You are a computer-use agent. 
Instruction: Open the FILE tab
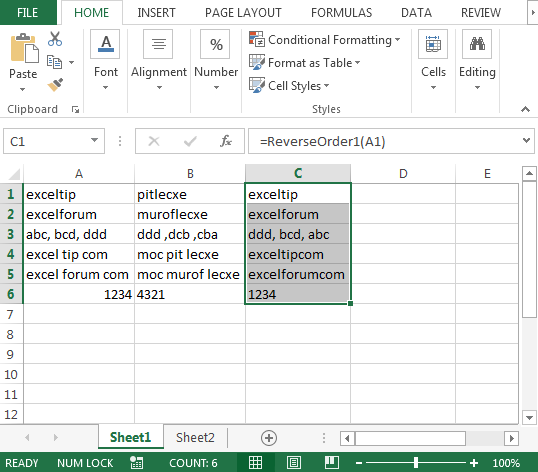[27, 13]
